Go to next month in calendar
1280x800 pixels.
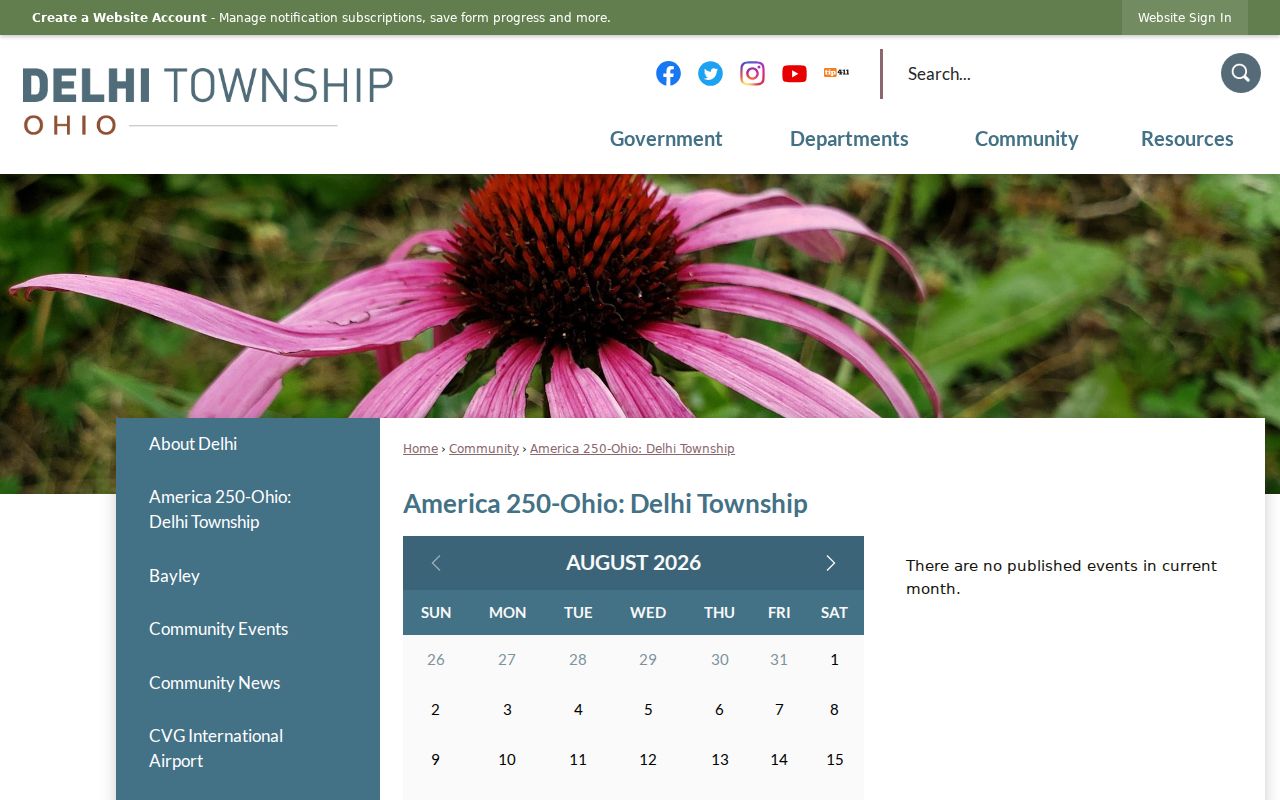(830, 563)
